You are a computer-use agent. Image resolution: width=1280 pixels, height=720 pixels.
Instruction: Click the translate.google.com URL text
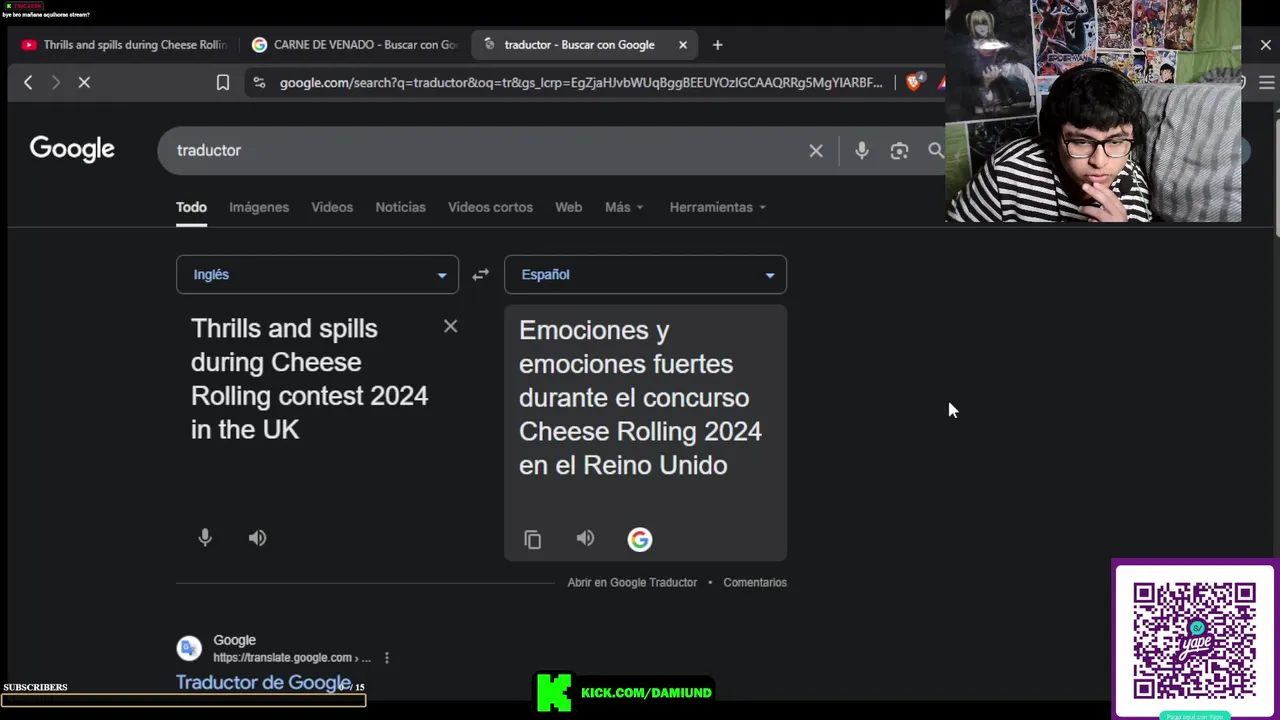291,658
